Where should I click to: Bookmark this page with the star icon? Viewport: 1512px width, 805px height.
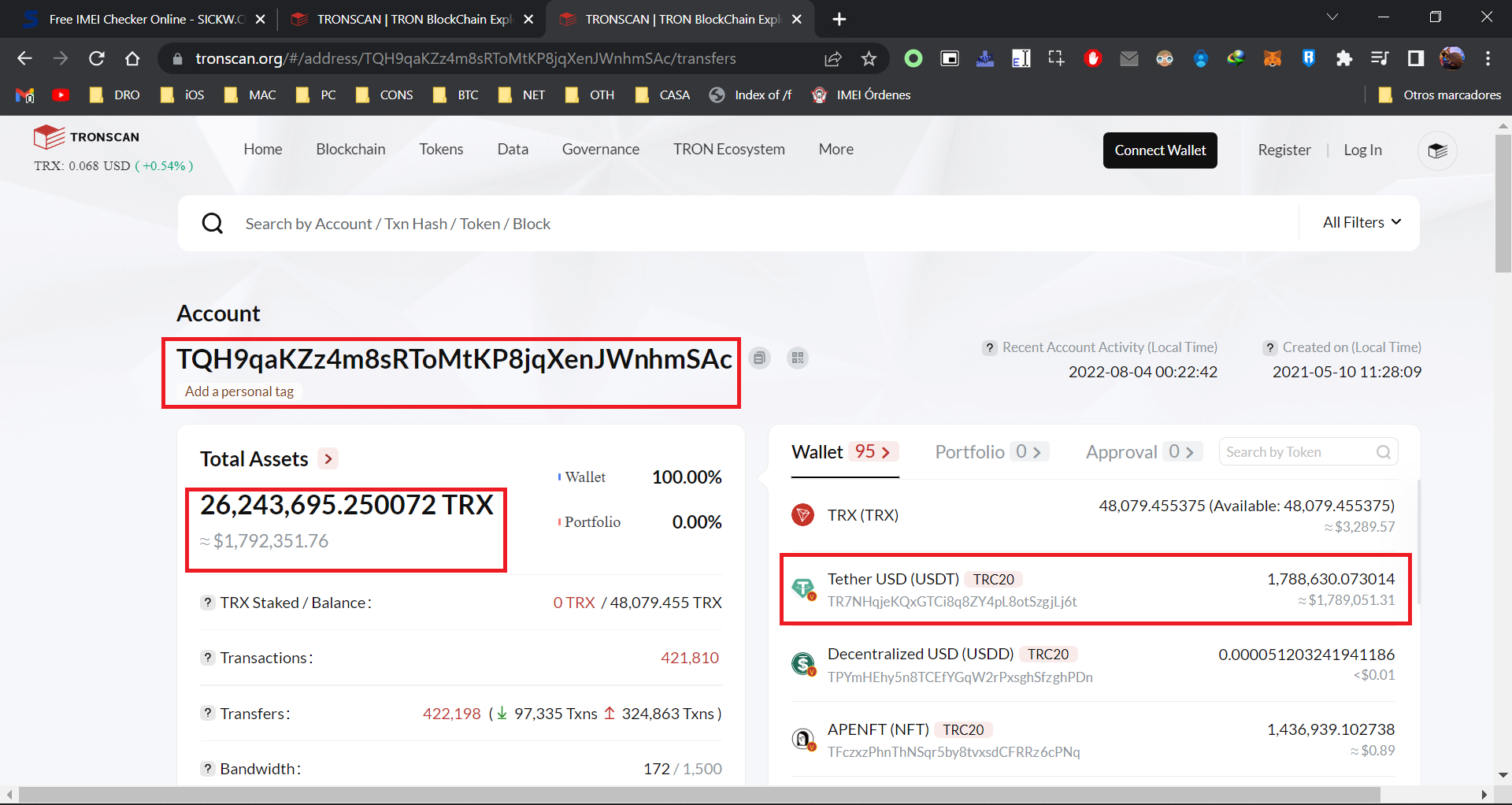pos(869,58)
